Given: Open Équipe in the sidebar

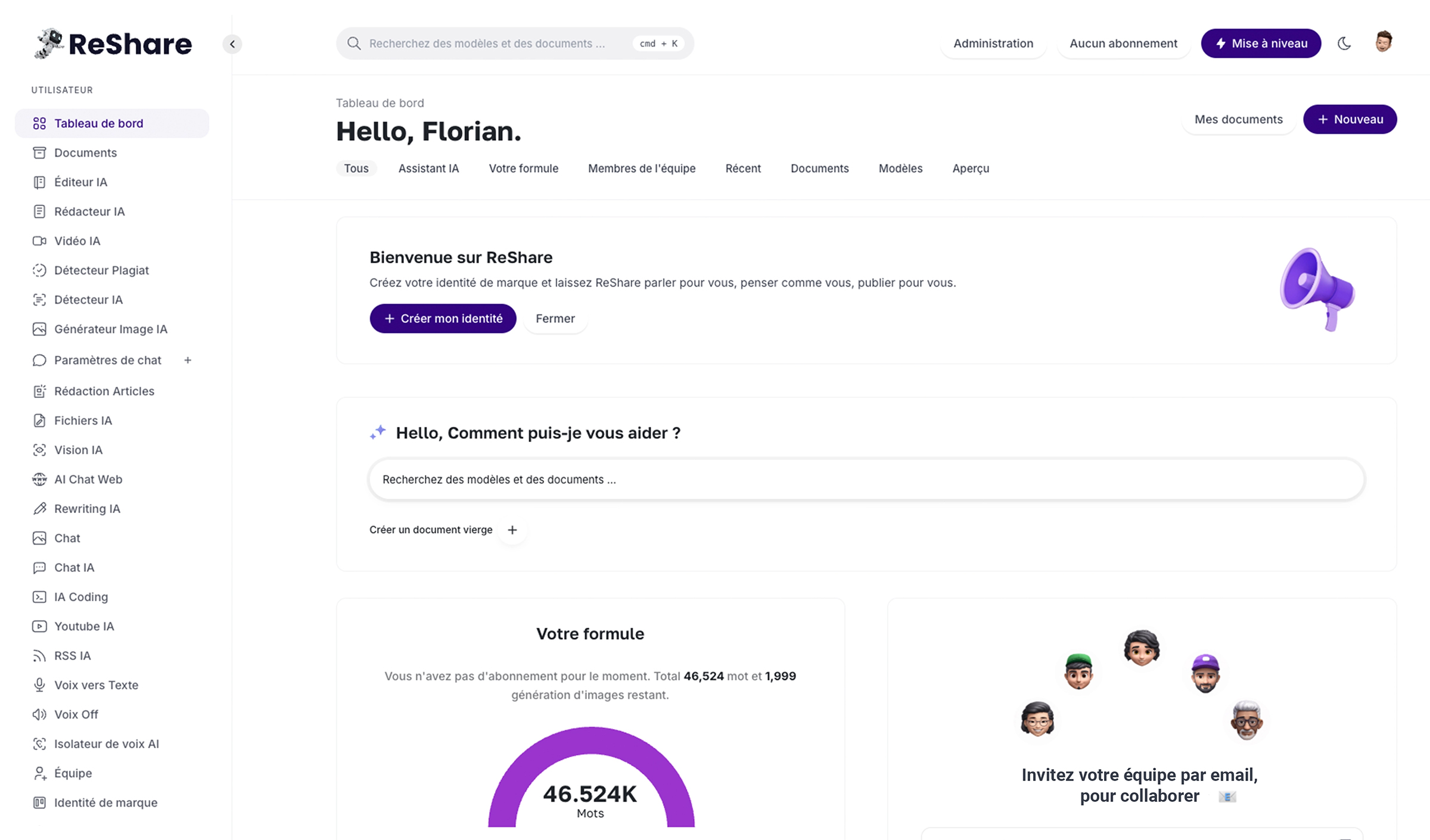Looking at the screenshot, I should pos(112,773).
